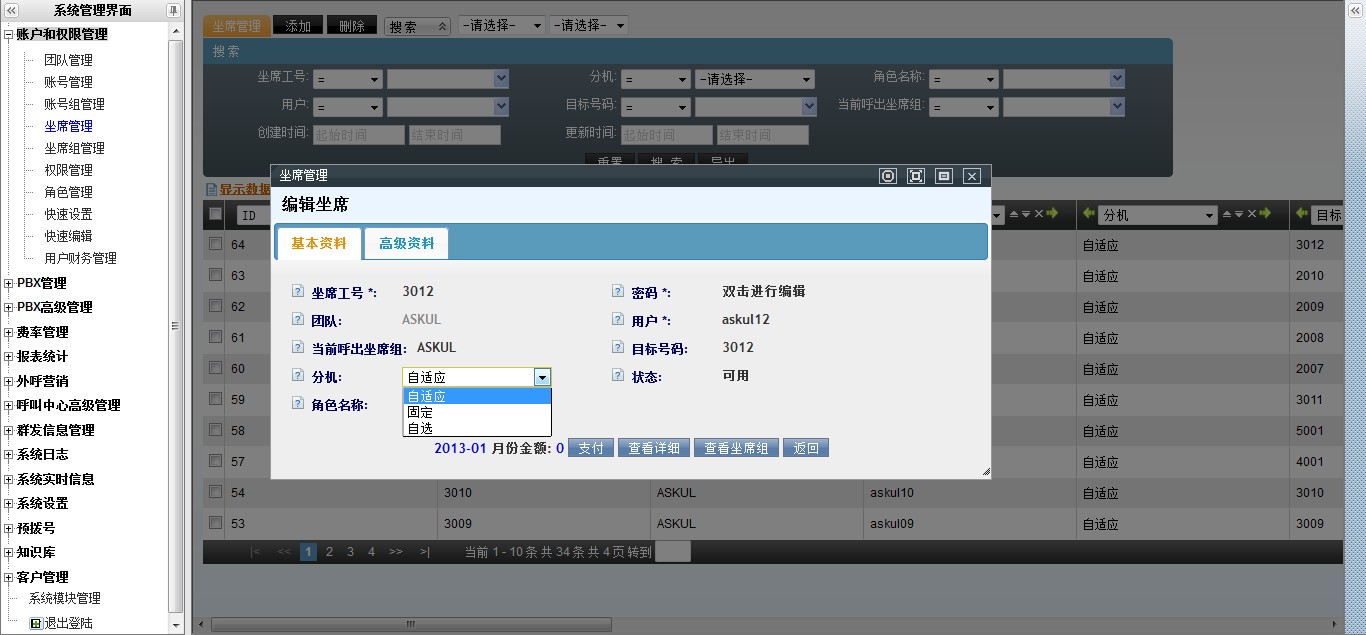The height and width of the screenshot is (635, 1366).
Task: Open 坐席组管理 in the sidebar menu
Action: coord(74,148)
